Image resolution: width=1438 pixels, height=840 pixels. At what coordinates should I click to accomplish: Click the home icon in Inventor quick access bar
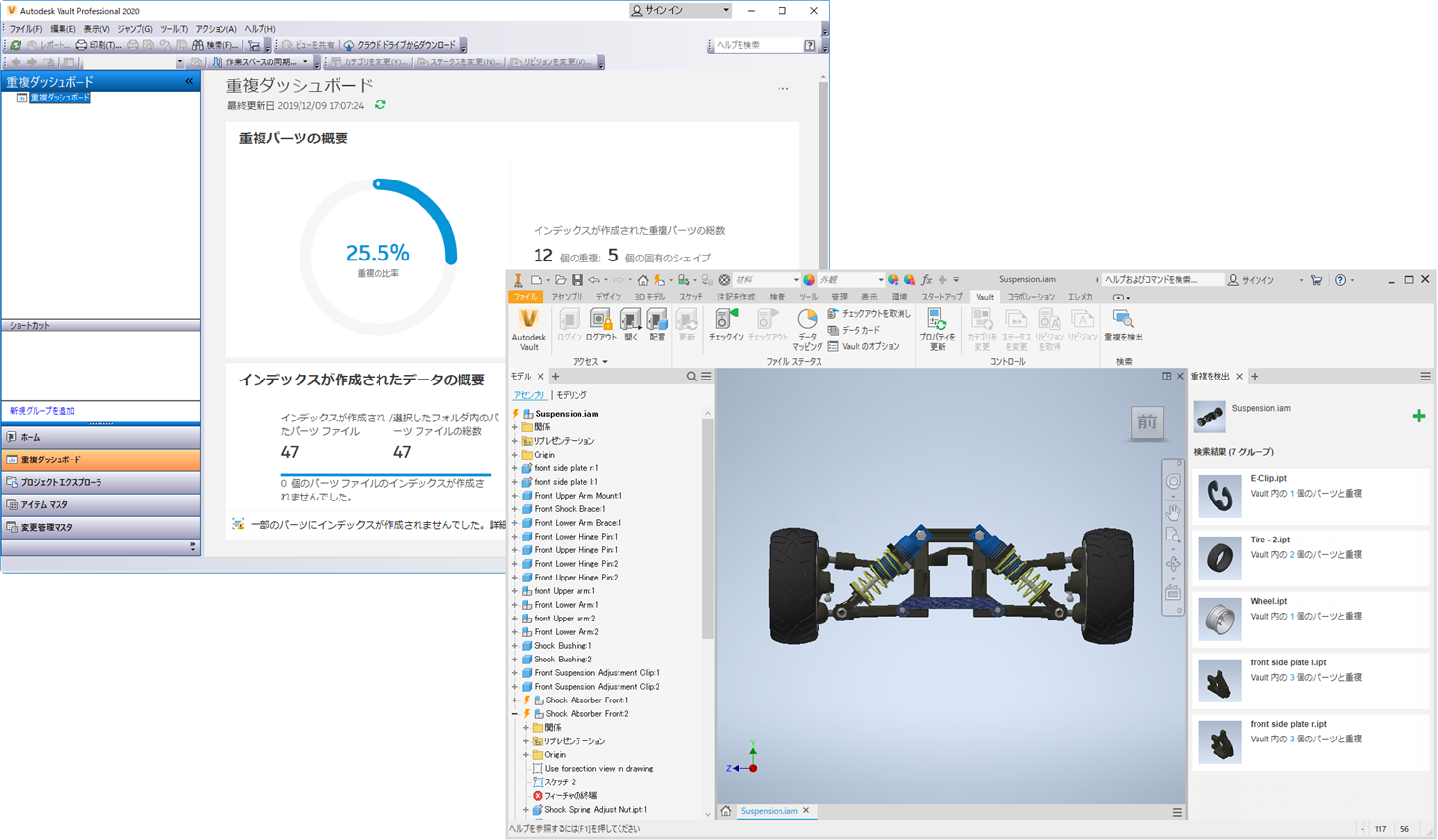[643, 280]
